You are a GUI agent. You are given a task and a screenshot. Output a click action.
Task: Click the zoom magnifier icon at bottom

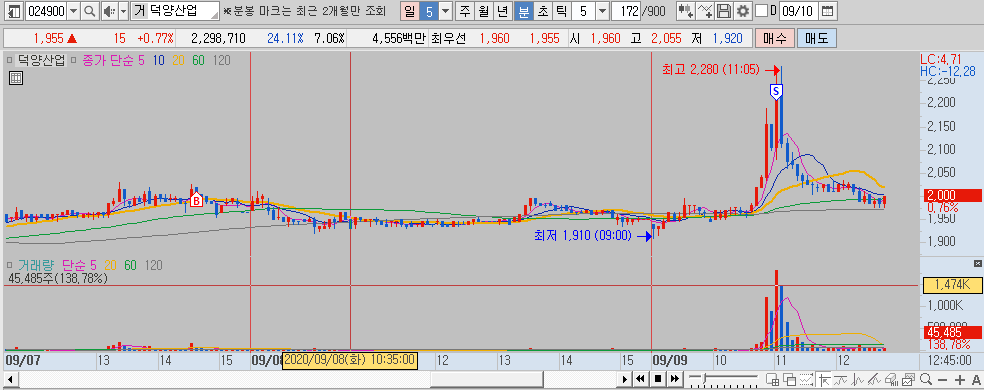click(x=926, y=379)
